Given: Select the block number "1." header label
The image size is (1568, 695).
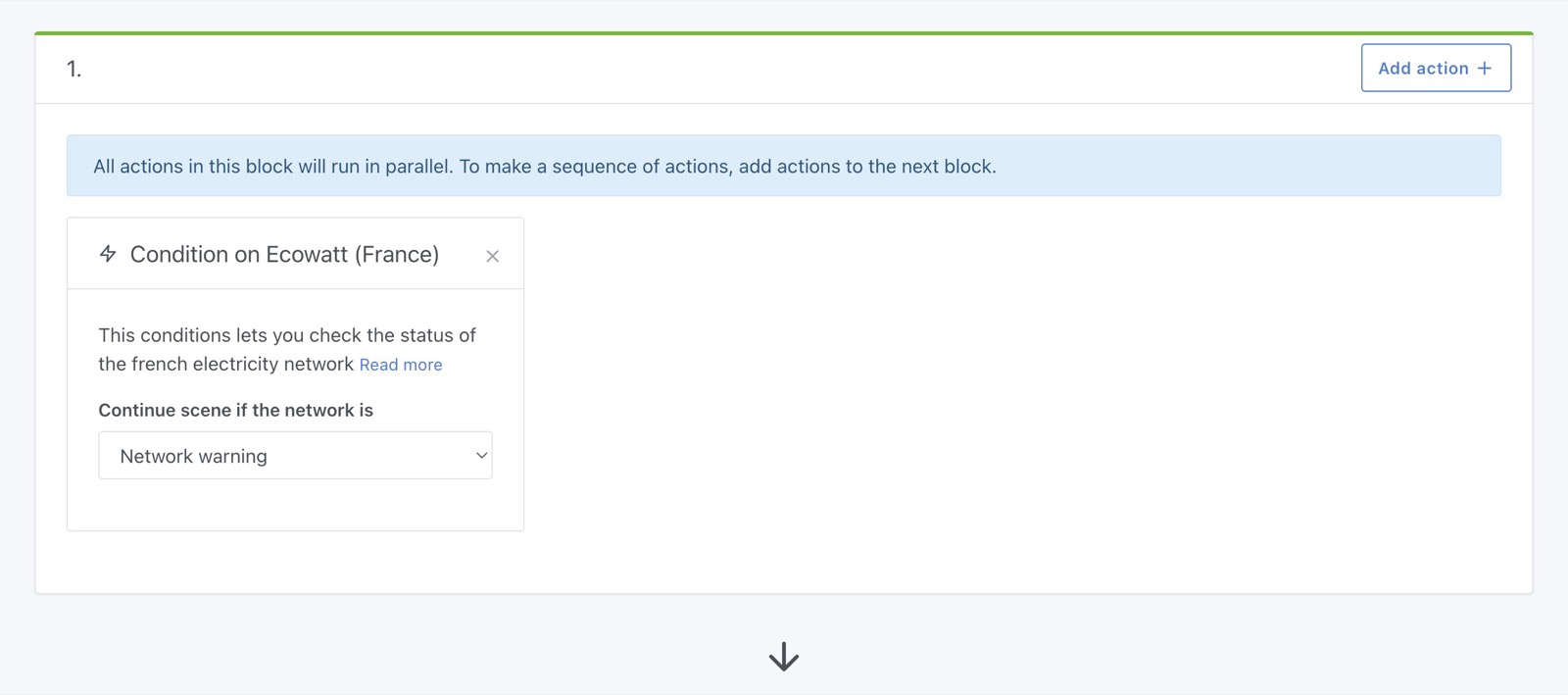Looking at the screenshot, I should [73, 69].
